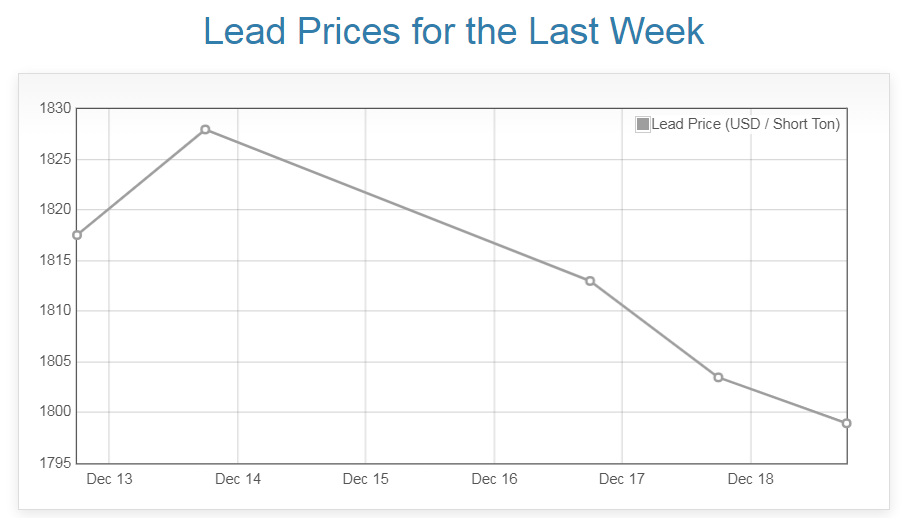Select the last, lowest data point on the line
The height and width of the screenshot is (518, 906).
846,423
